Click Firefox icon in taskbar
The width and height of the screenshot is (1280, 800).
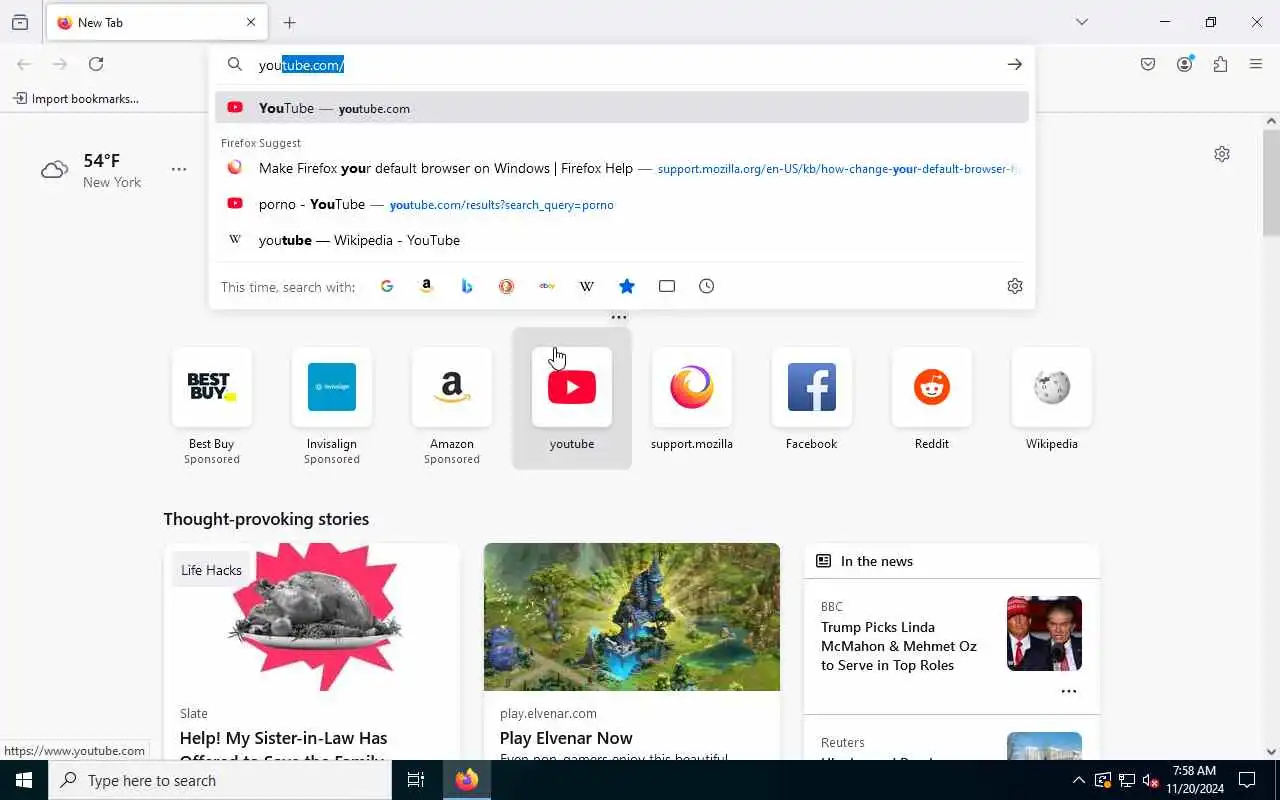467,780
